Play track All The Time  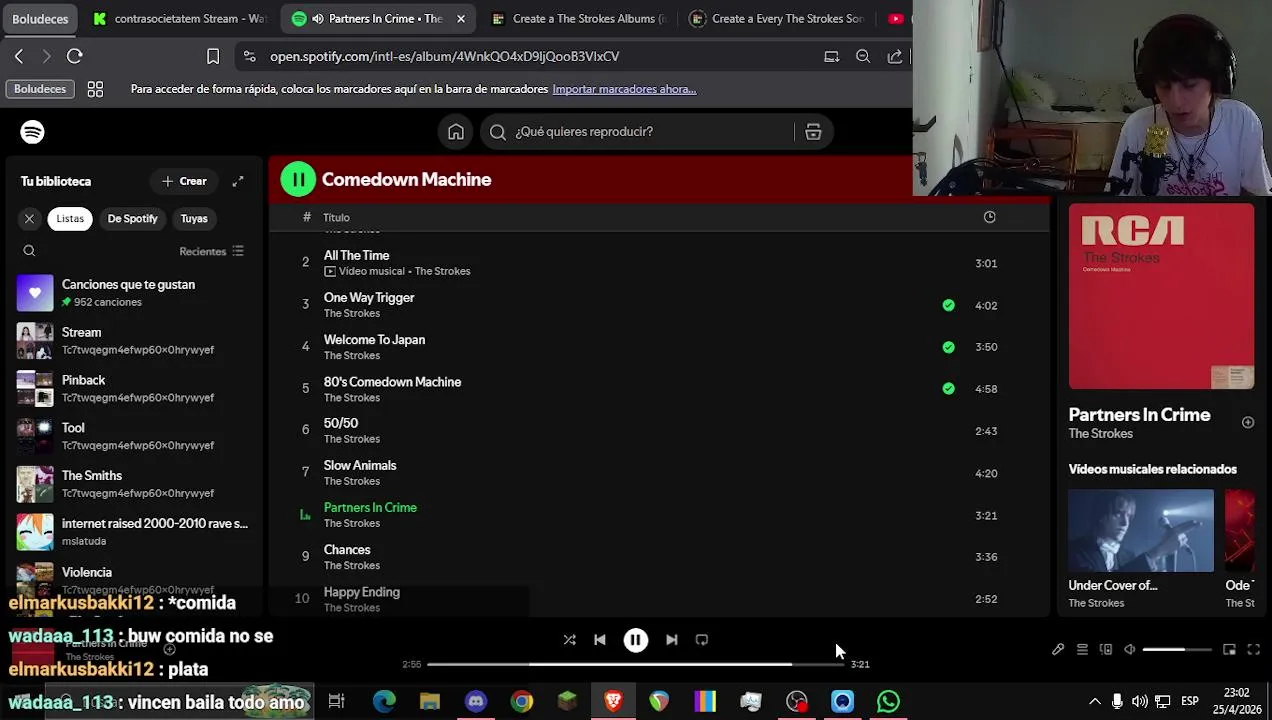click(x=658, y=263)
